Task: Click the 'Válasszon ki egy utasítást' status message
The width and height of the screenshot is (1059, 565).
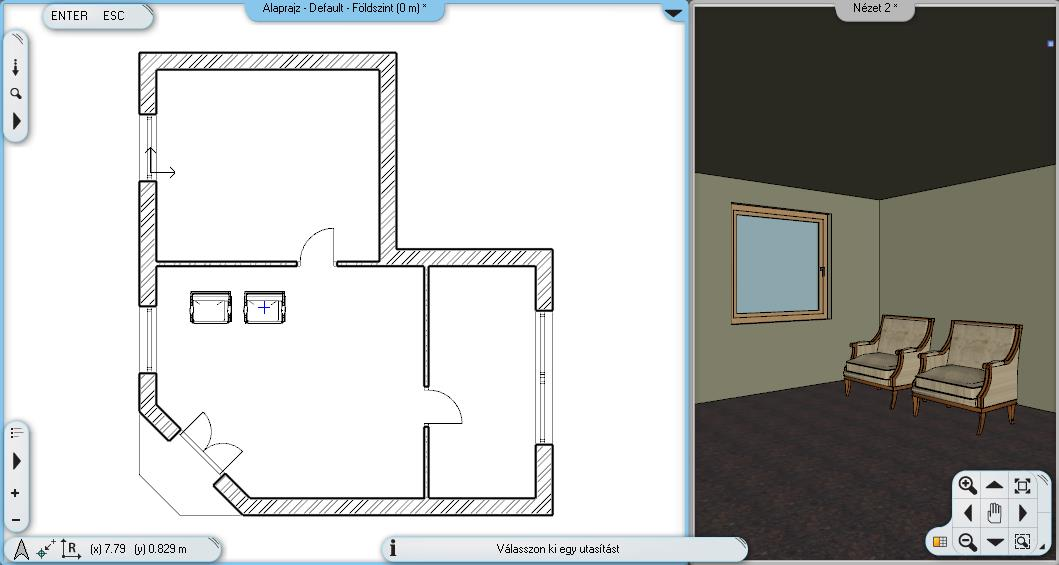Action: tap(558, 549)
